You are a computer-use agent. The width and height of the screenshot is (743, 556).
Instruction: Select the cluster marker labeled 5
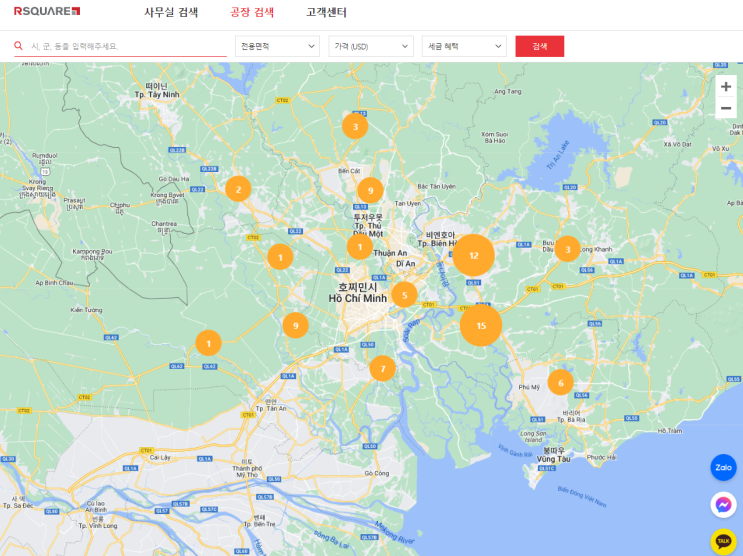(404, 295)
